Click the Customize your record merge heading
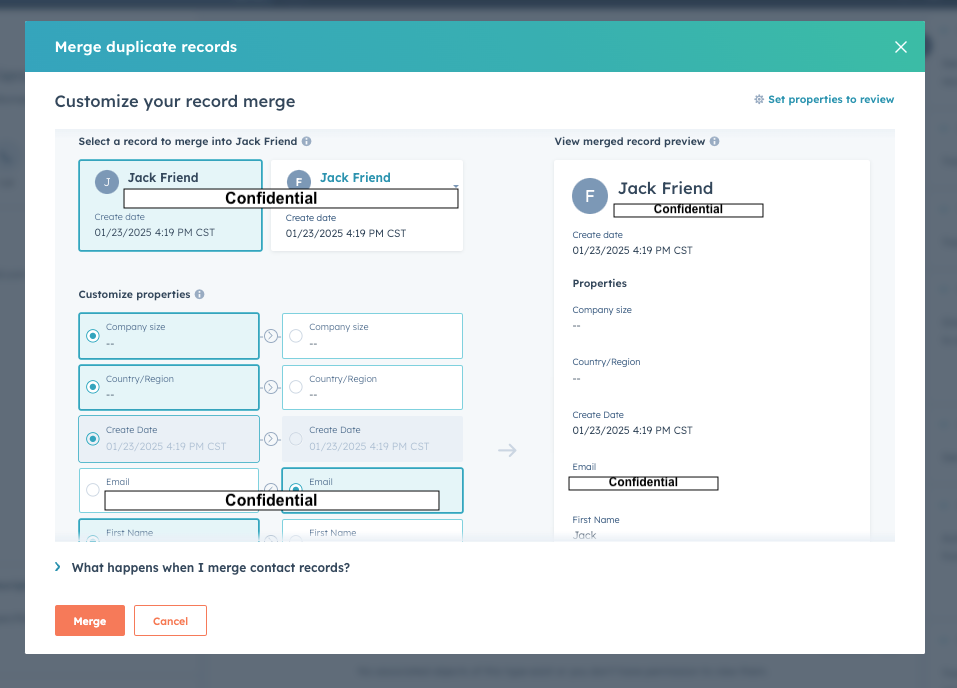Screen dimensions: 957x688 tap(175, 101)
